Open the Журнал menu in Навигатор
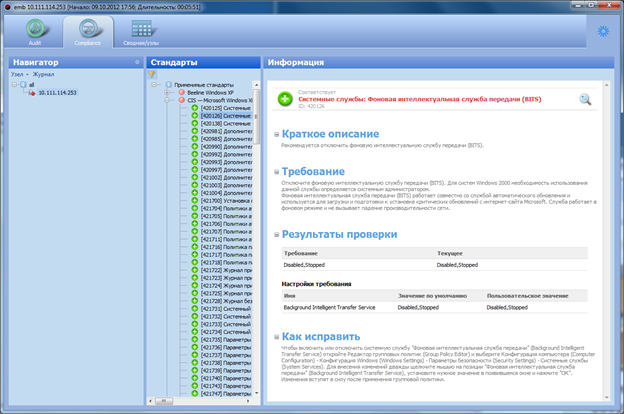 tap(42, 74)
